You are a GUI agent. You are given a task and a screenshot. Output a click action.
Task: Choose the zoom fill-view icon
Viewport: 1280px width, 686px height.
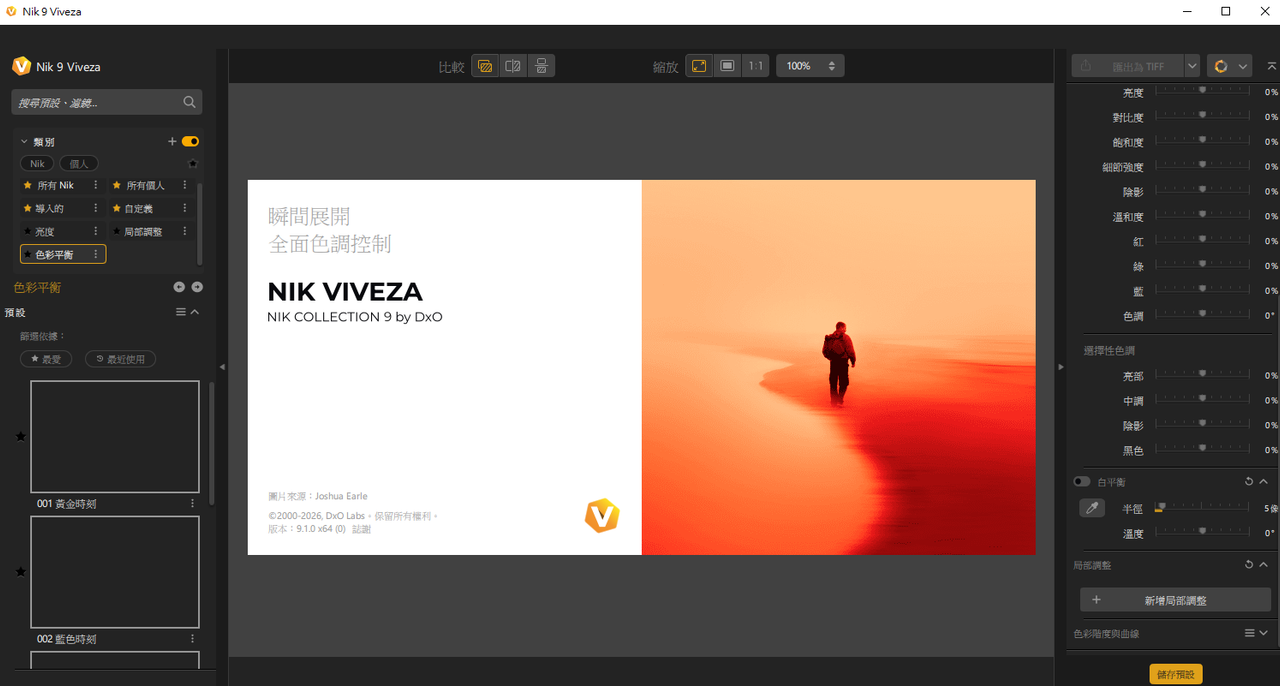pos(727,66)
